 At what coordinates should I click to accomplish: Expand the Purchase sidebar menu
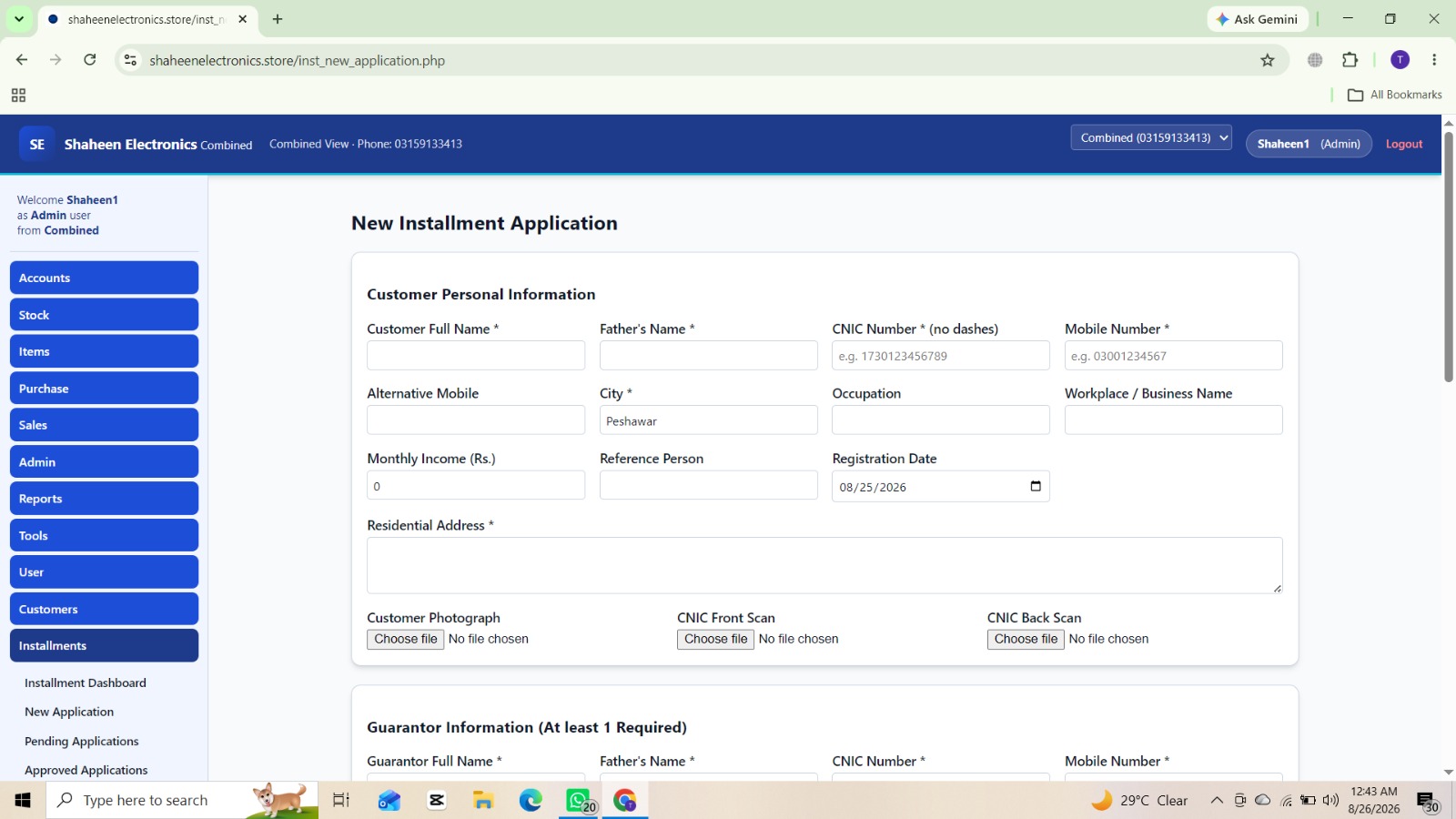click(104, 389)
